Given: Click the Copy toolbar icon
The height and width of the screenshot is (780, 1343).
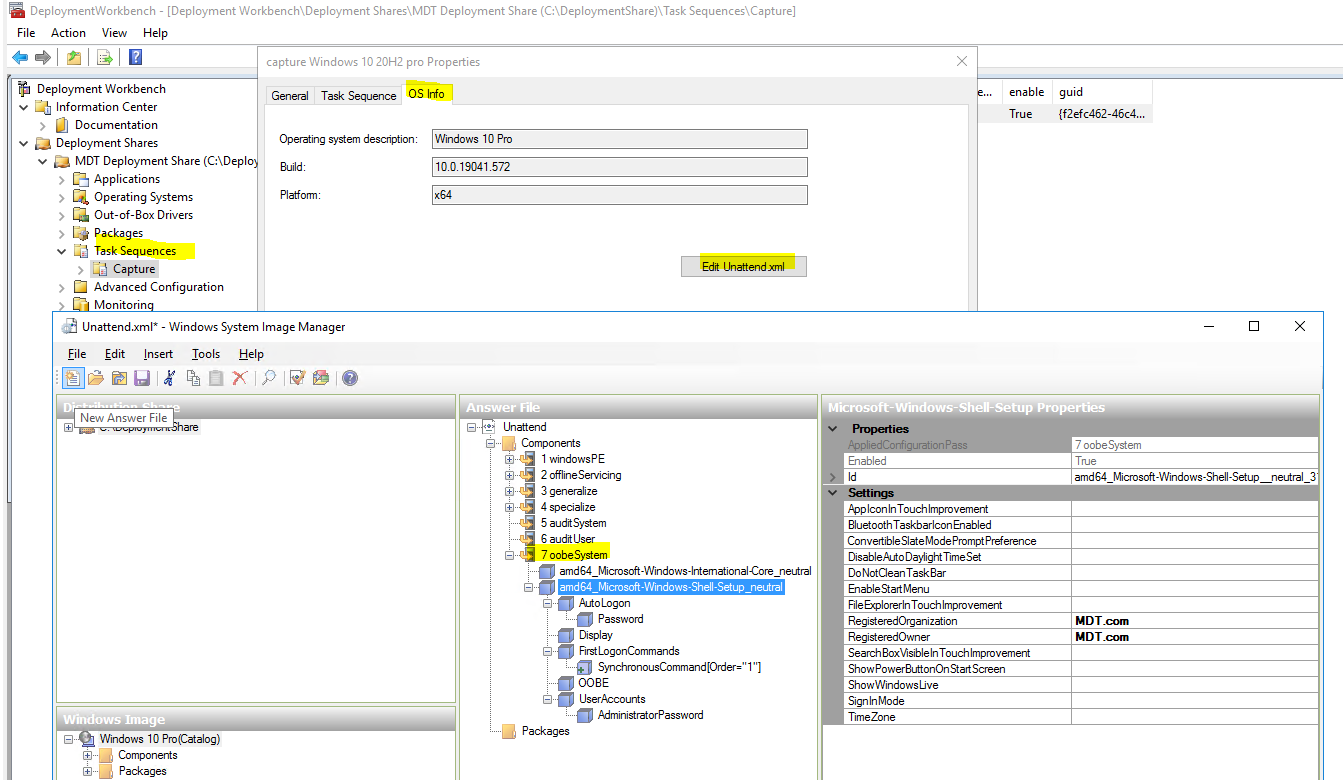Looking at the screenshot, I should pyautogui.click(x=193, y=378).
